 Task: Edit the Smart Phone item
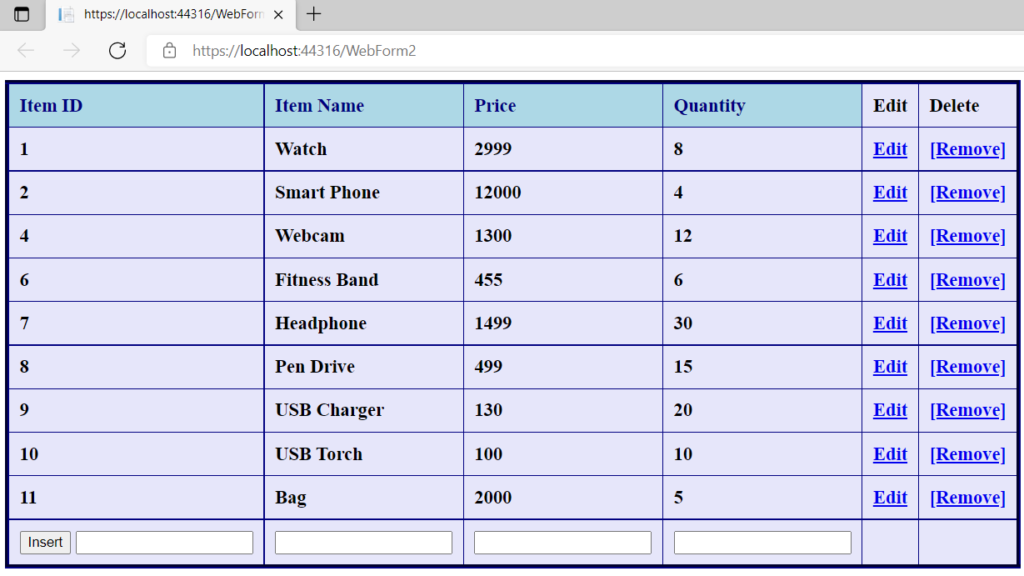(889, 192)
